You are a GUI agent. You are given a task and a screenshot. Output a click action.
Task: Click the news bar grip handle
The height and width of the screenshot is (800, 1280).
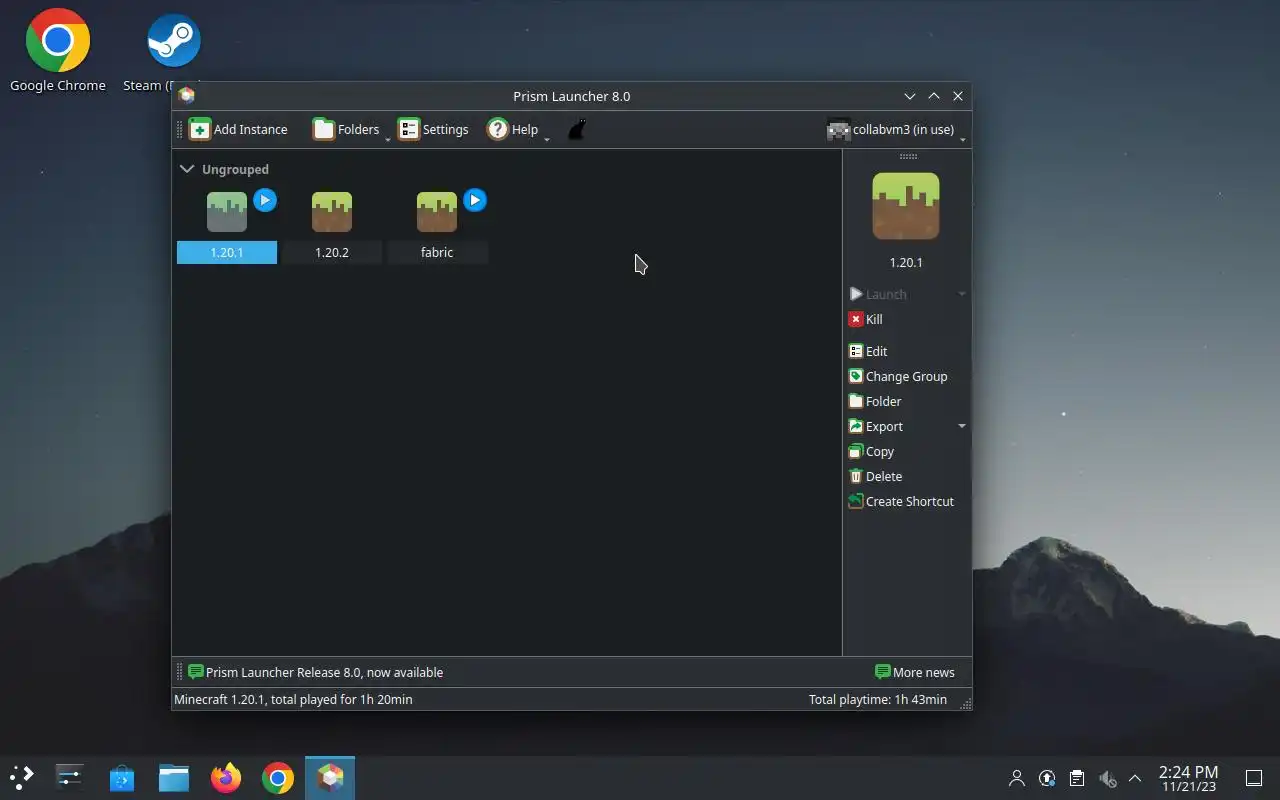point(180,672)
